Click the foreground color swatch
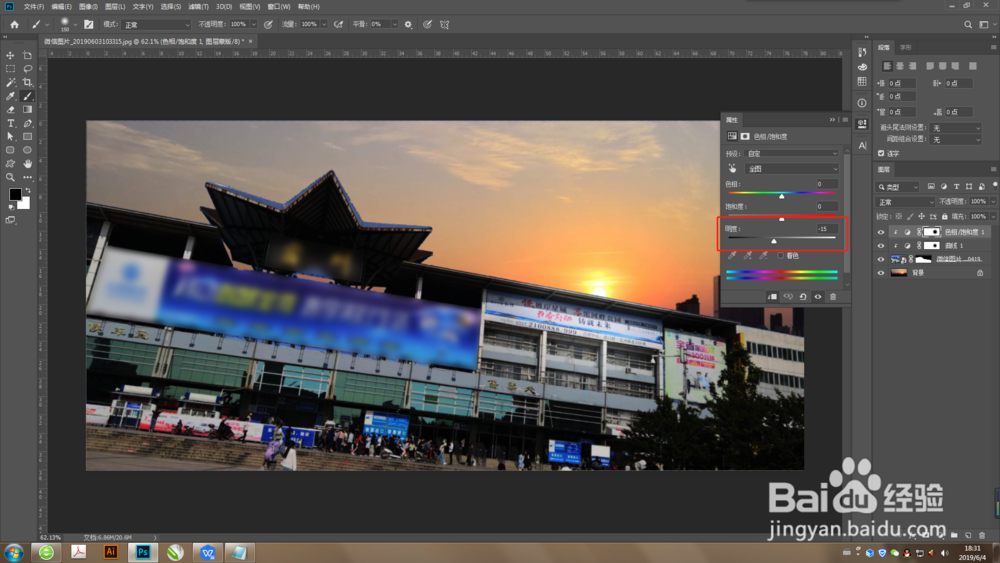The width and height of the screenshot is (1000, 563). (15, 194)
